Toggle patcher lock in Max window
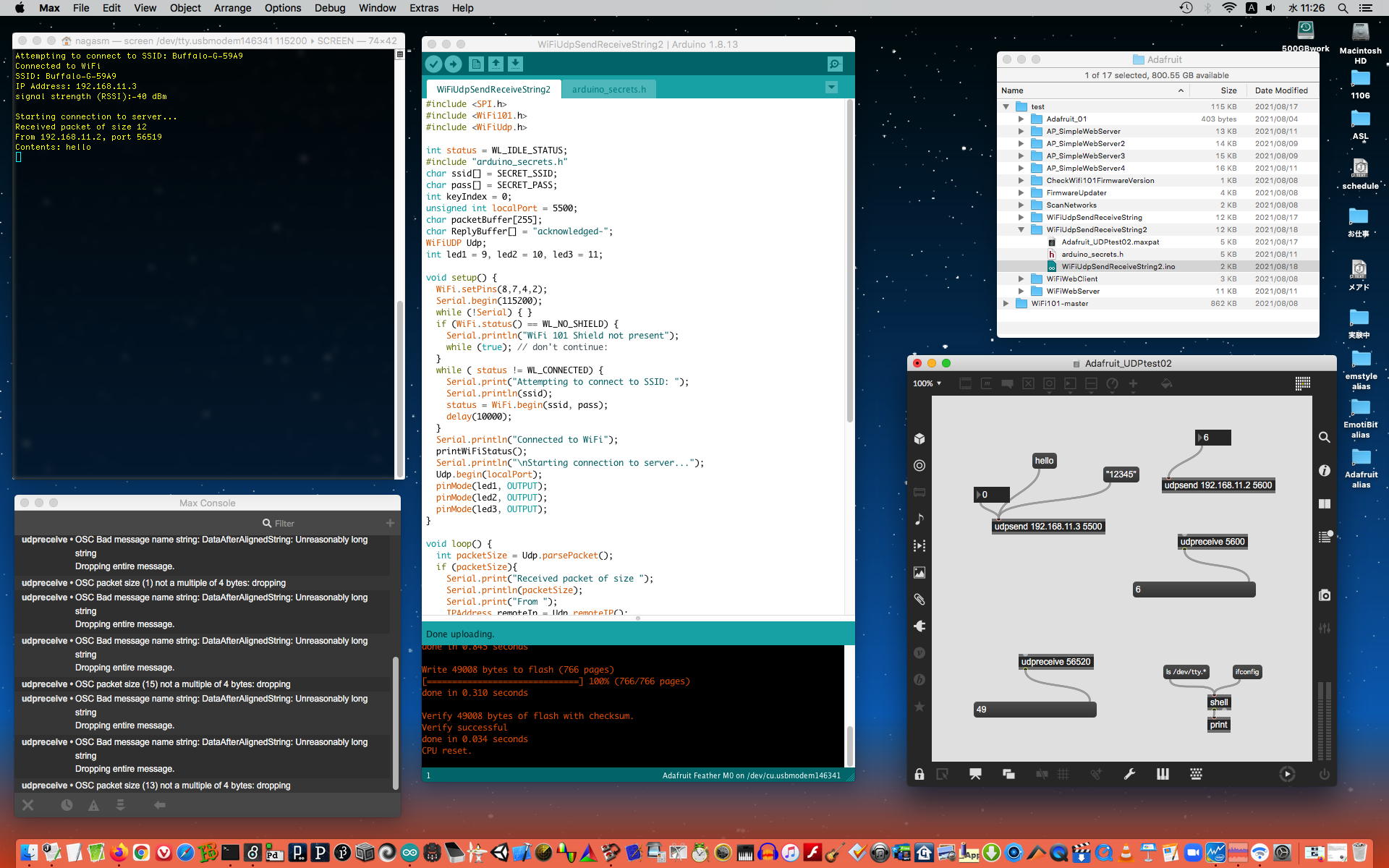The height and width of the screenshot is (868, 1389). [x=919, y=774]
